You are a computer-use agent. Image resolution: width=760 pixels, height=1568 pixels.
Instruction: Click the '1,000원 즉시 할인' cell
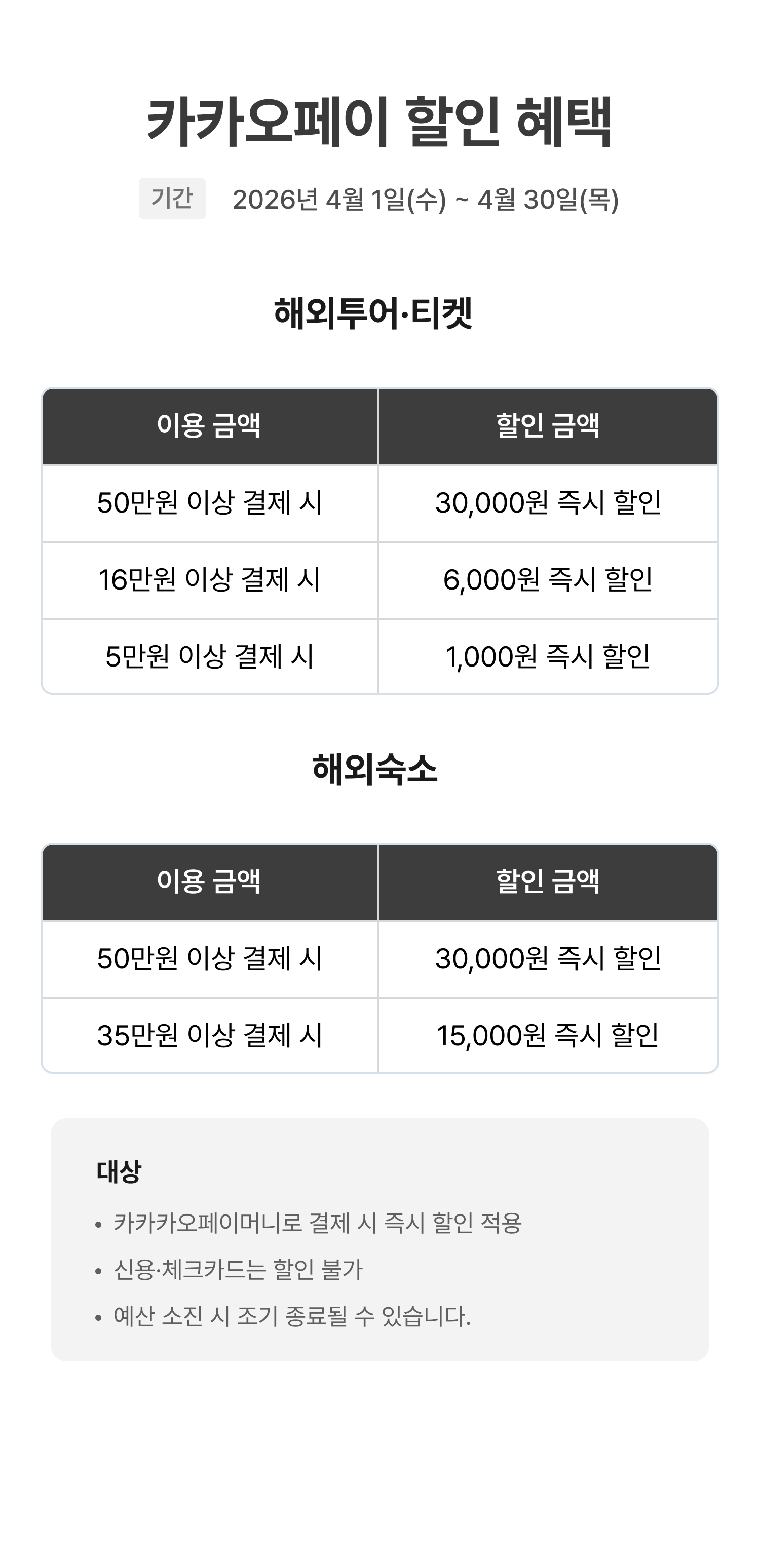tap(548, 656)
